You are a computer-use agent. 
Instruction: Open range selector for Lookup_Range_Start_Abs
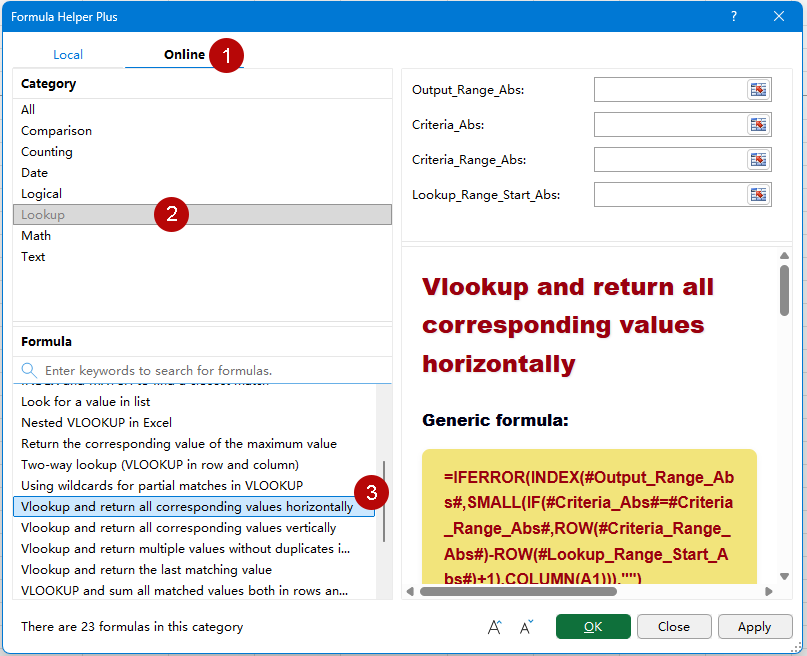tap(758, 195)
